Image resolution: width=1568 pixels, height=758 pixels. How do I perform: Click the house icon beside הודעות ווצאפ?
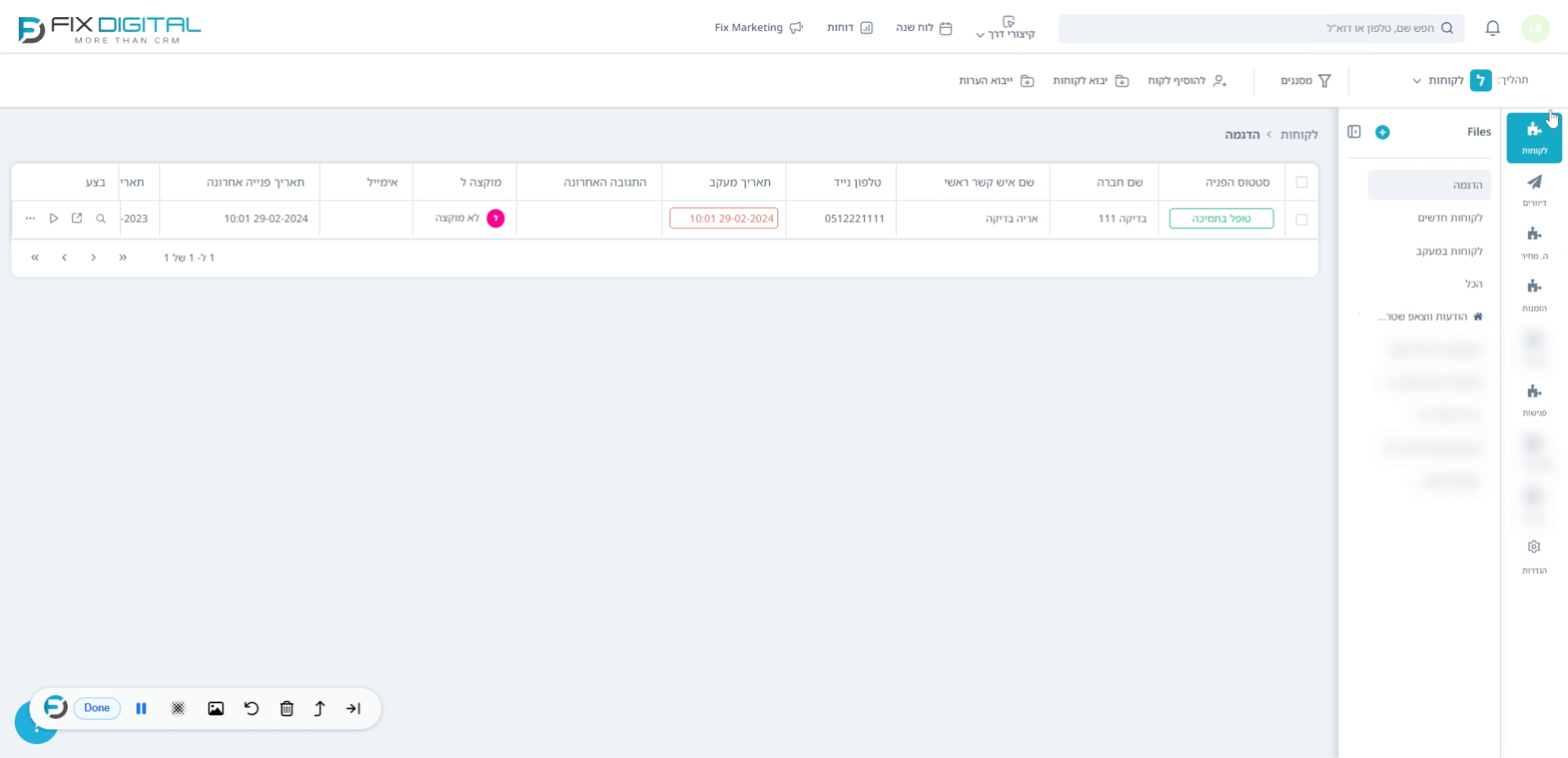[x=1477, y=316]
